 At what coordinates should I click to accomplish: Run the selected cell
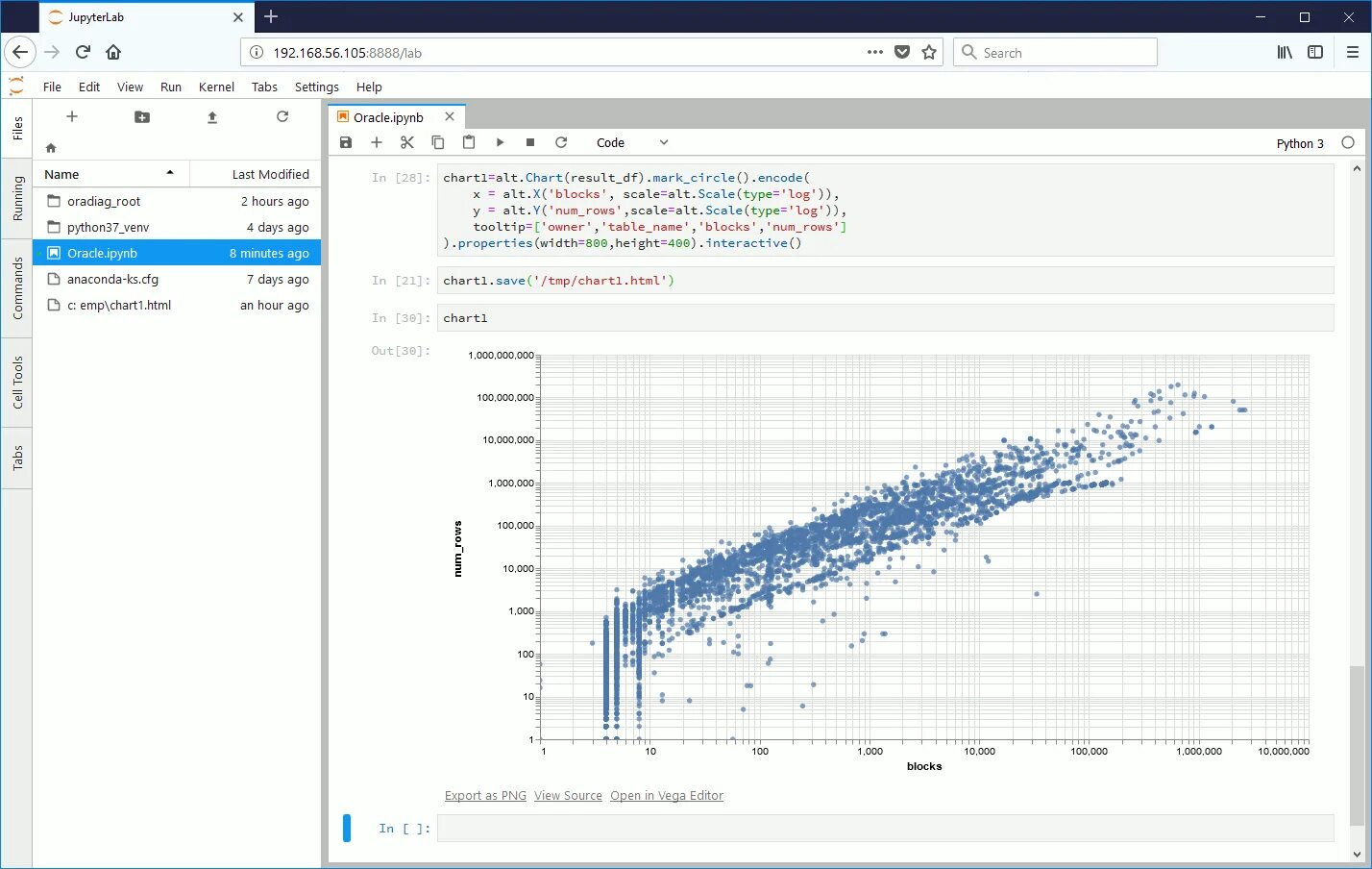[x=500, y=142]
